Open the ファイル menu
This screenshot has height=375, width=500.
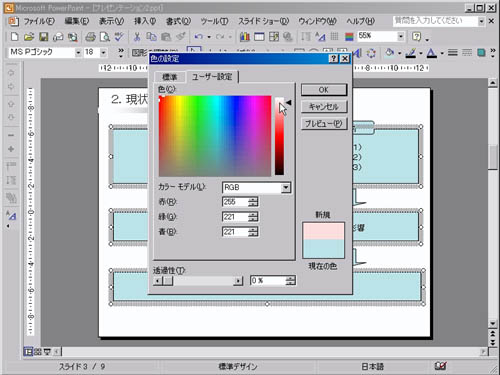click(39, 21)
